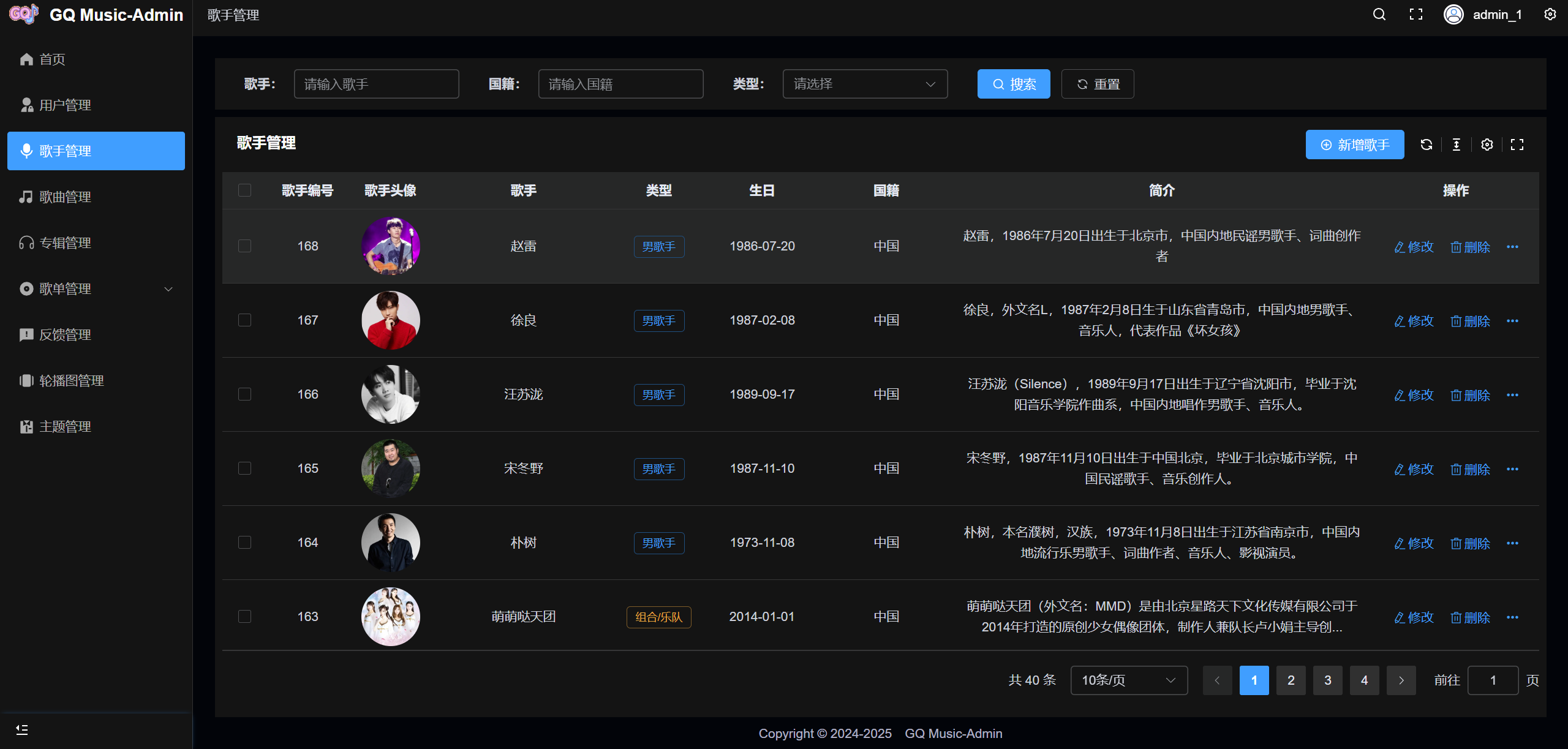
Task: Click 删除 for singer 汪苏泷
Action: [1470, 395]
